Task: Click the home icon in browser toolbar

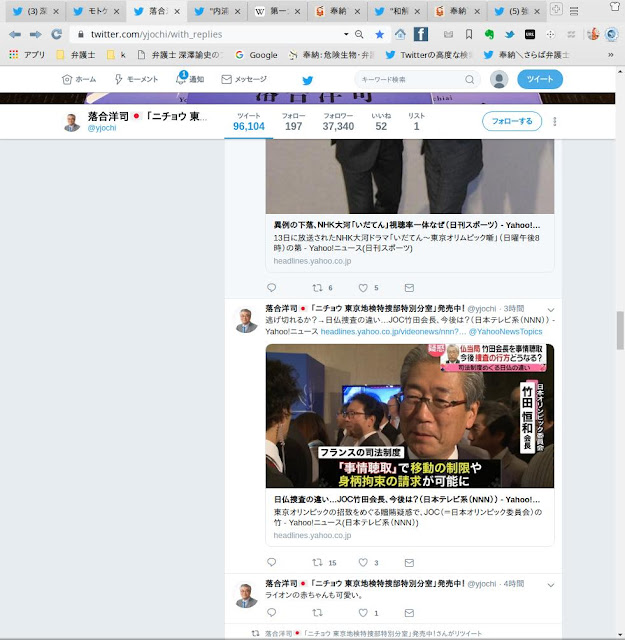Action: pyautogui.click(x=400, y=35)
